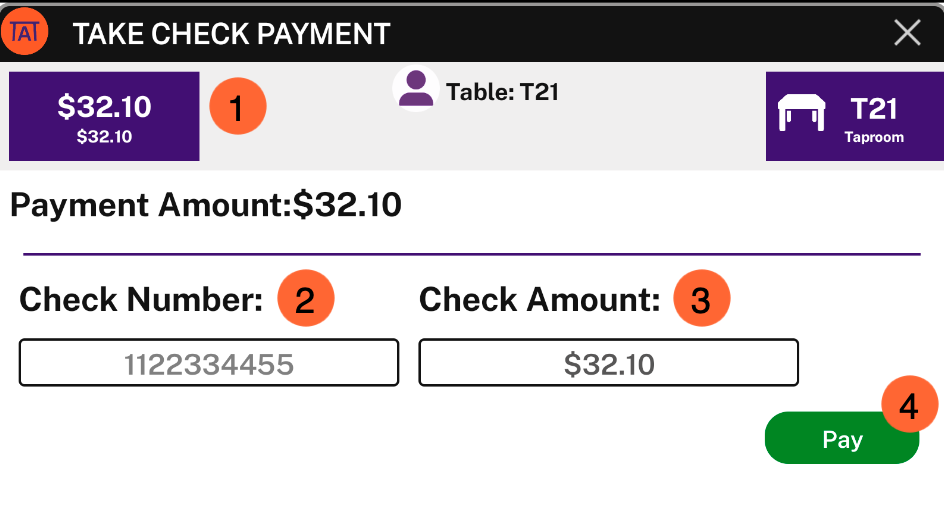Viewport: 944px width, 512px height.
Task: Click the Check Number label
Action: click(141, 299)
